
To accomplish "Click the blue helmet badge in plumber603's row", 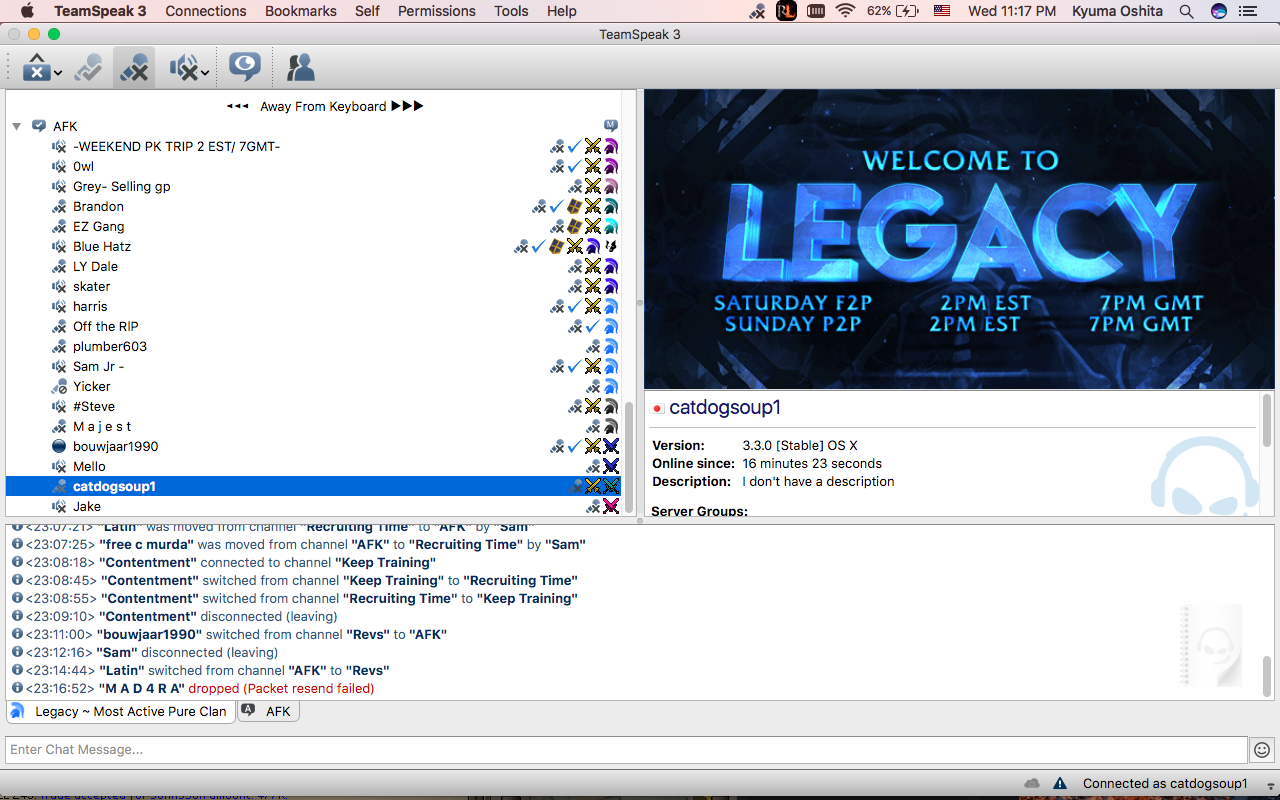I will pyautogui.click(x=611, y=346).
